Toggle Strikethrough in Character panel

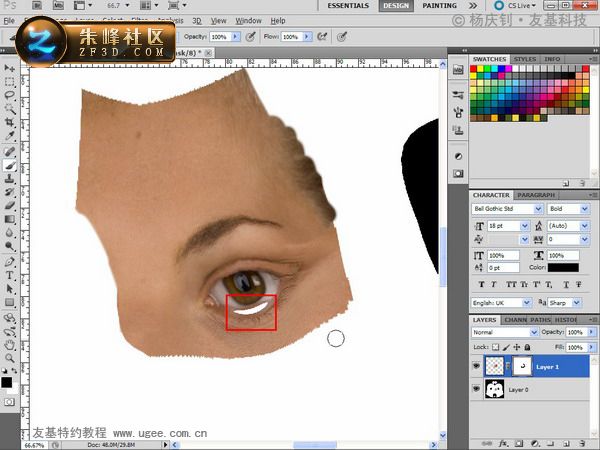click(579, 284)
